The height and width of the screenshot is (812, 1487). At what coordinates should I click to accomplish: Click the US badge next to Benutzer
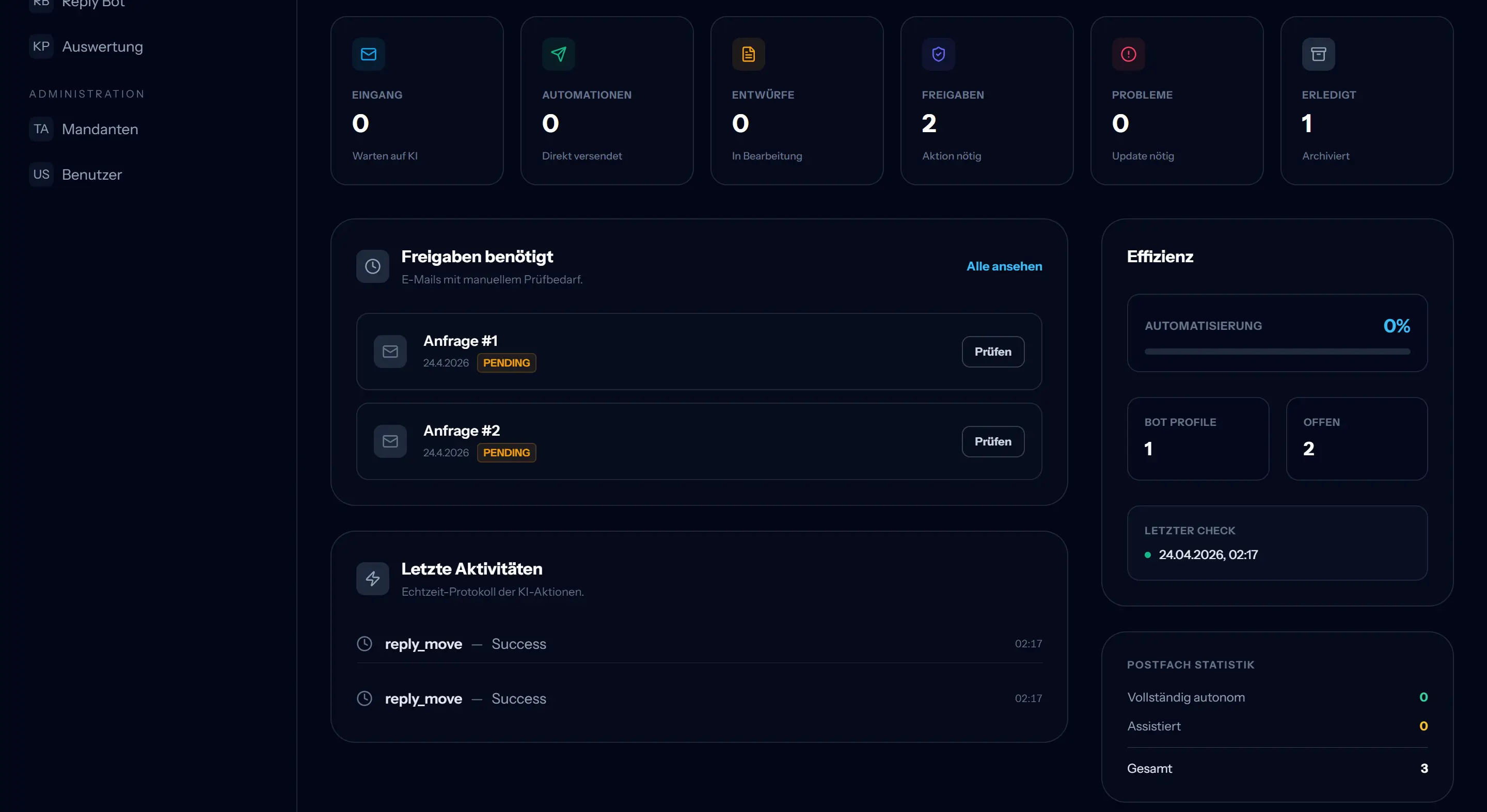[41, 174]
